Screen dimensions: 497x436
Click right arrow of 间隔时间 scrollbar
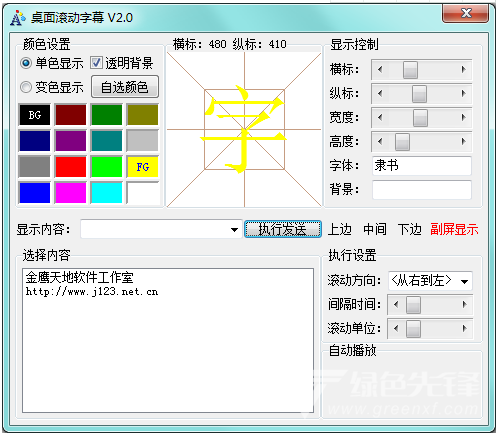[x=464, y=304]
